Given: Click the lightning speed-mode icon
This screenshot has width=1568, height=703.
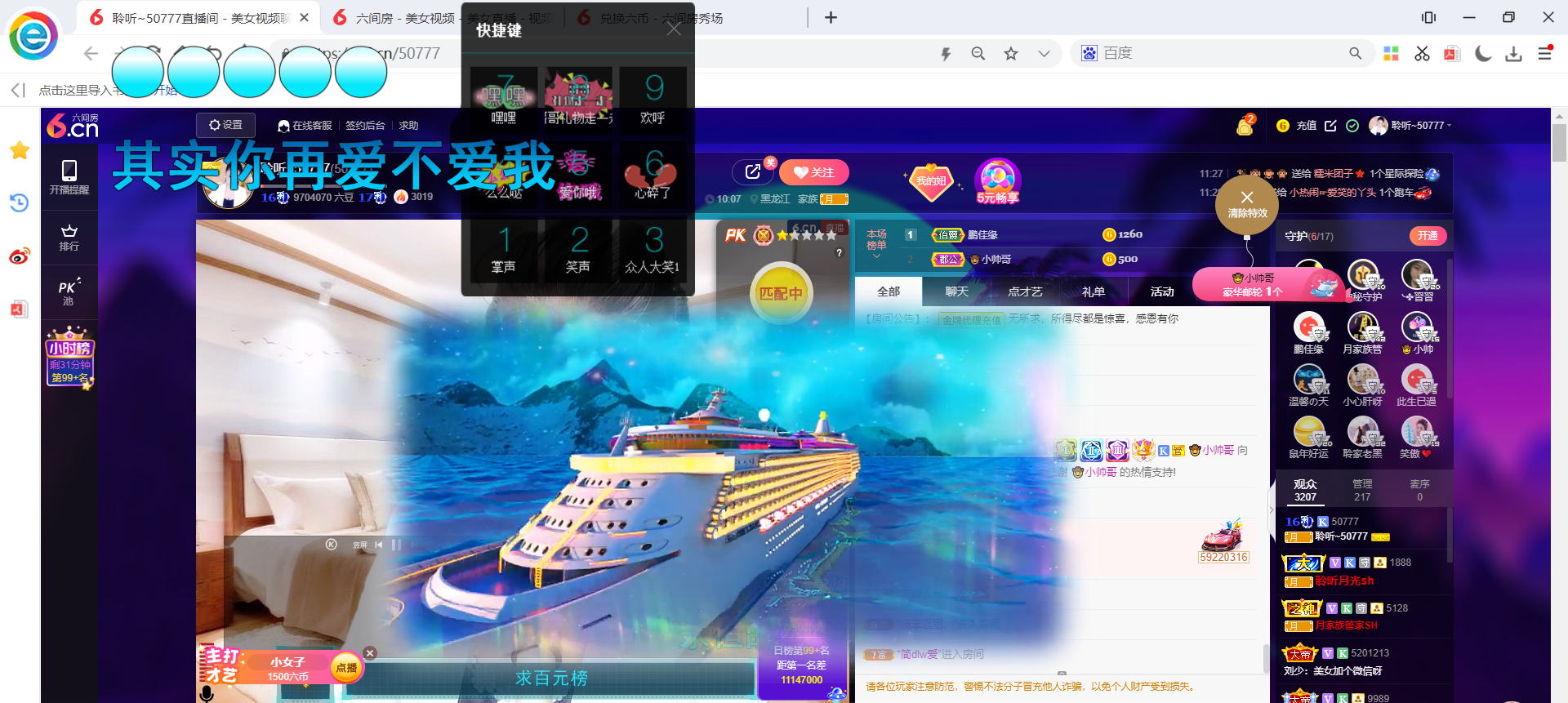Looking at the screenshot, I should 946,54.
